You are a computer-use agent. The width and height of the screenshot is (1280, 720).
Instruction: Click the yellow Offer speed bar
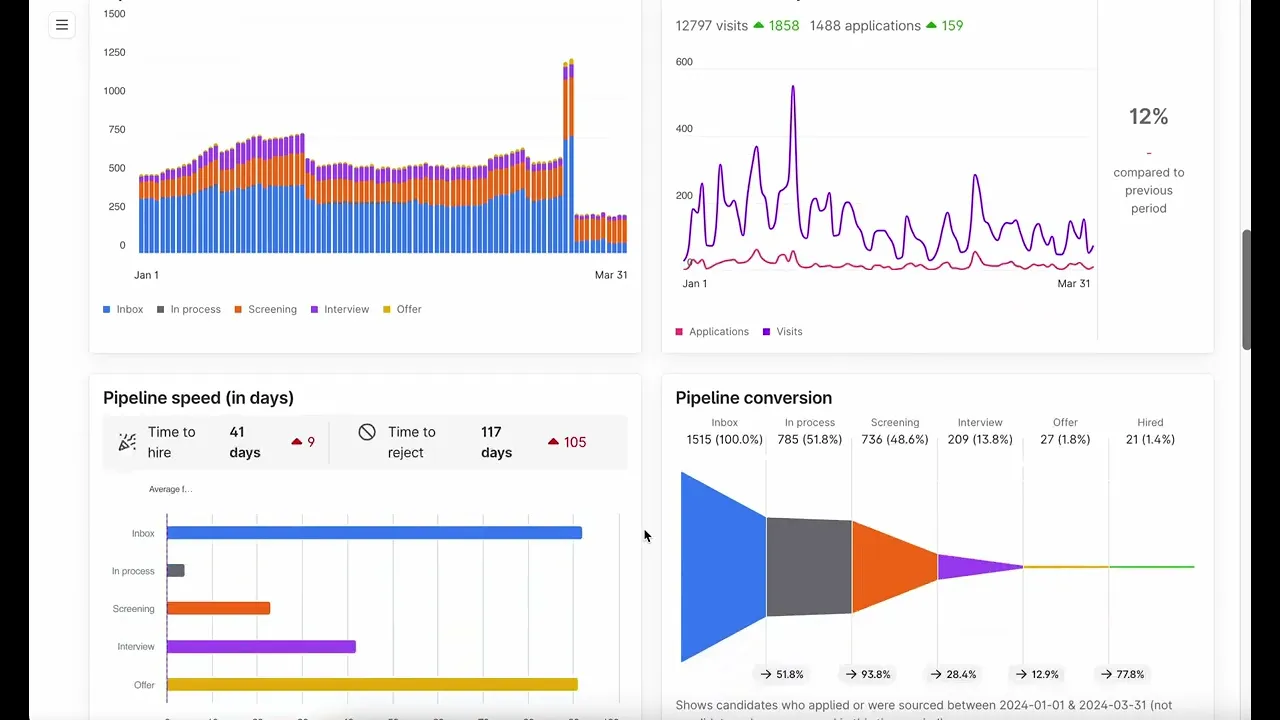[372, 685]
